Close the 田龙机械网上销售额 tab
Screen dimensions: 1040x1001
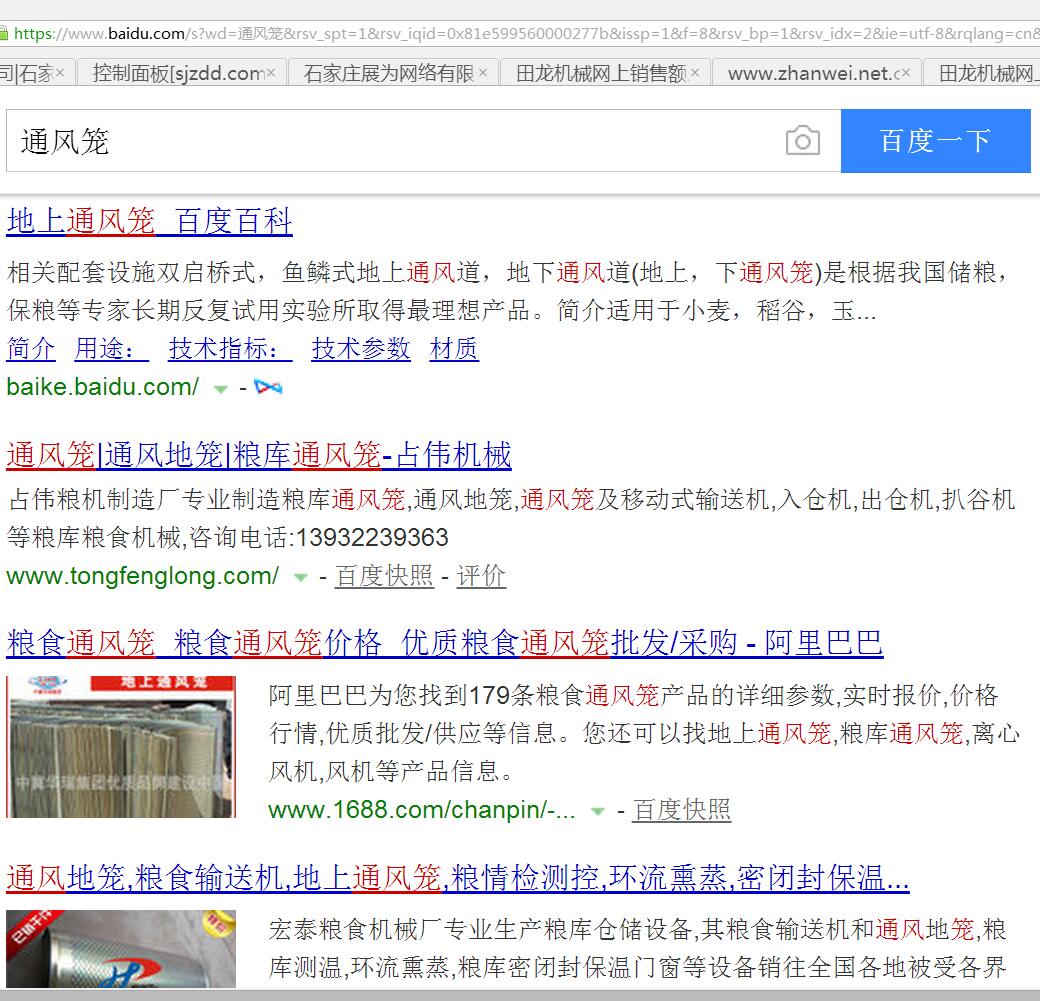694,73
